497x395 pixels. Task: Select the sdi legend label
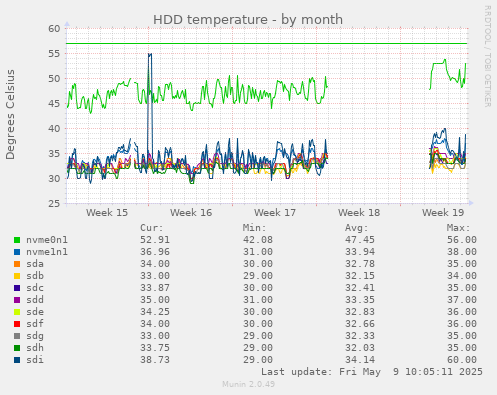click(35, 360)
